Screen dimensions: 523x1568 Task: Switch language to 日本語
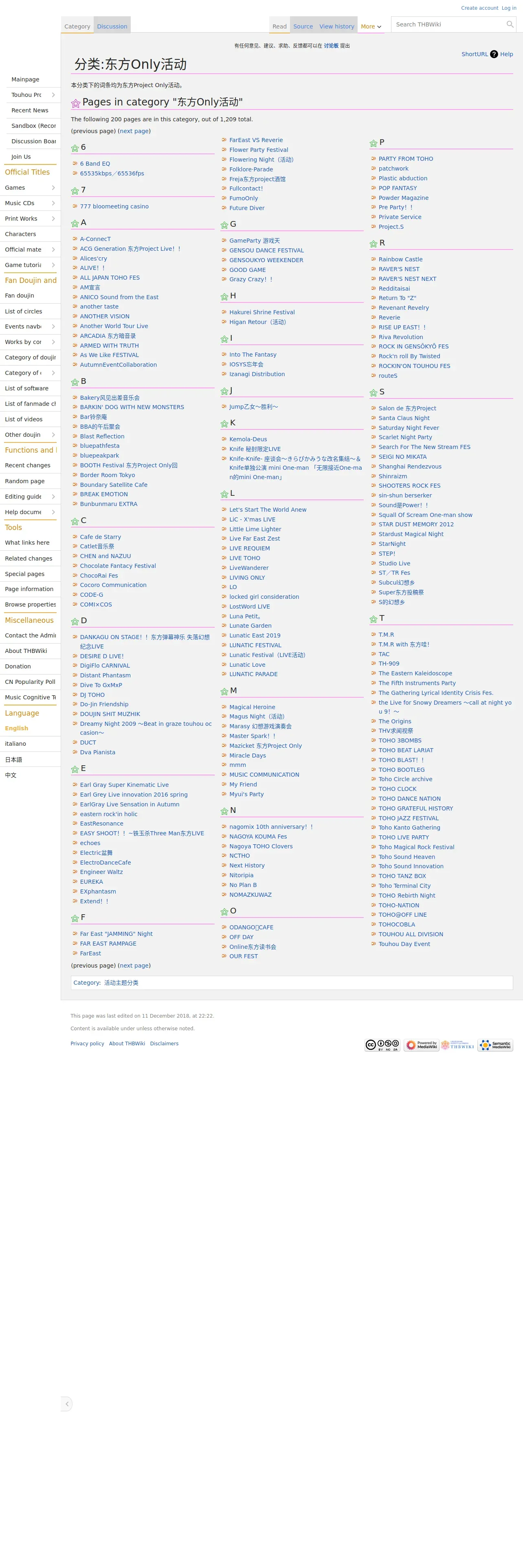coord(13,760)
